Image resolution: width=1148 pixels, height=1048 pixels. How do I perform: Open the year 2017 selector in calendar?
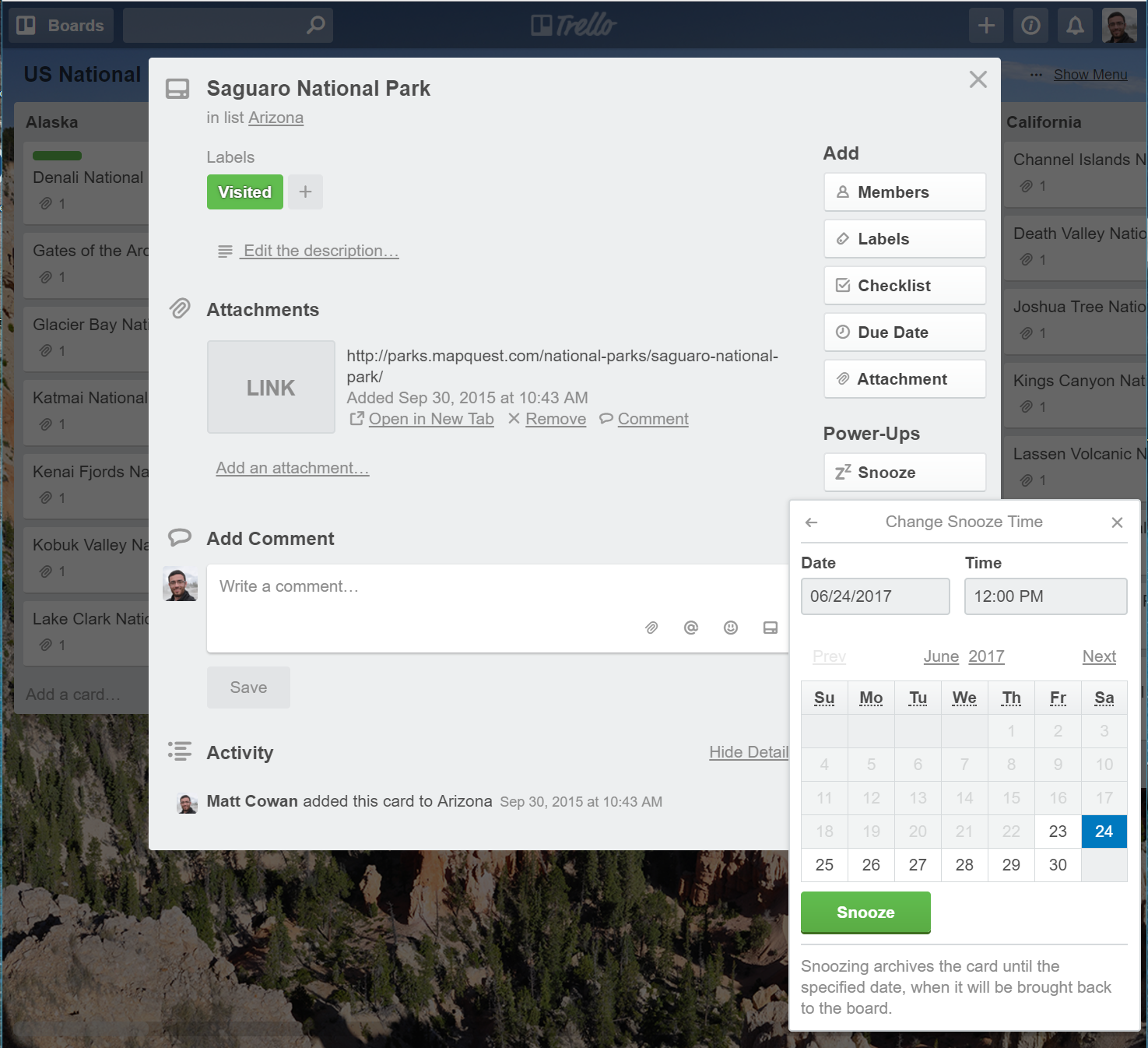[986, 656]
